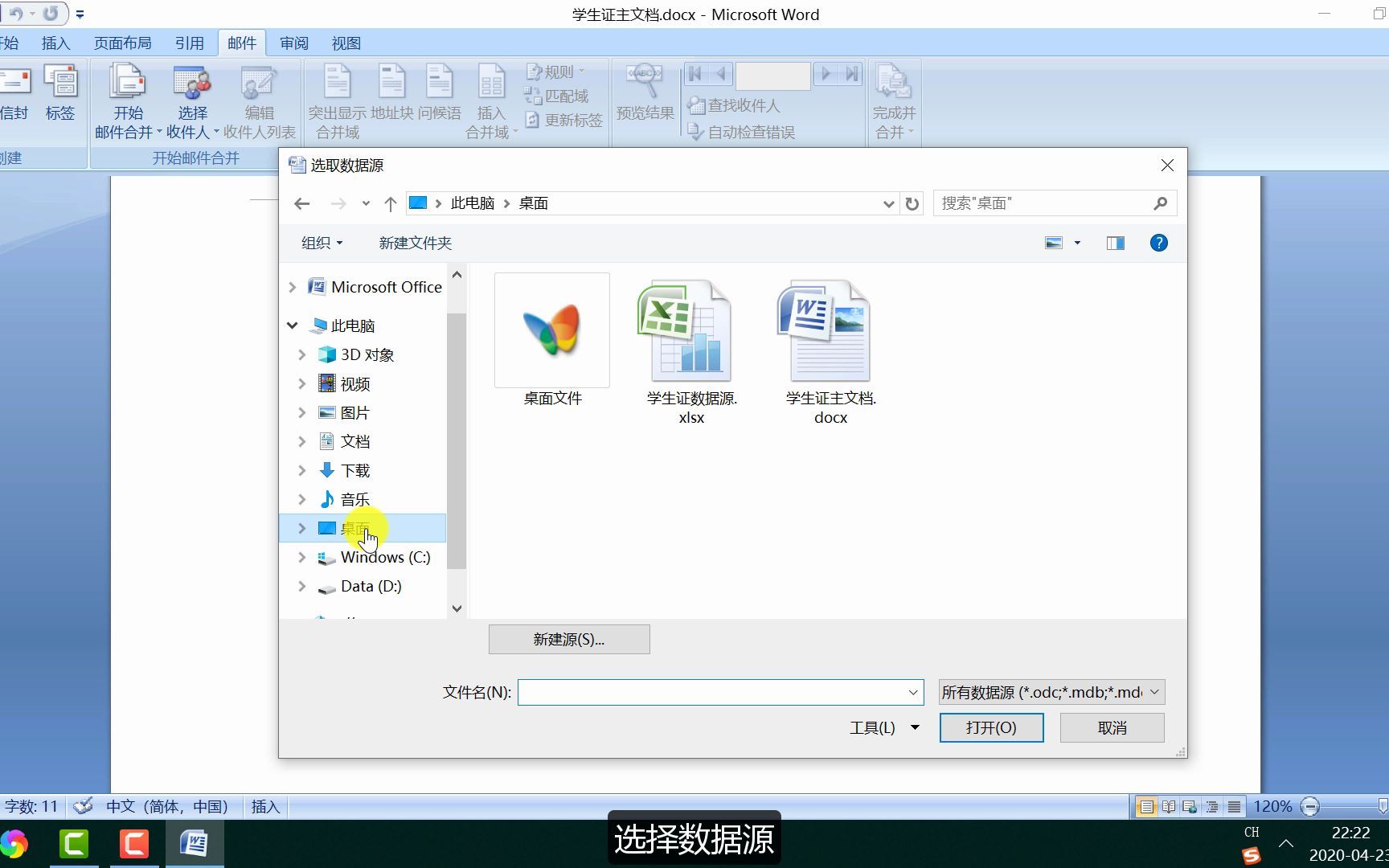Click the Envelopes (信封) icon in ribbon
Screen dimensions: 1389x868
point(14,93)
